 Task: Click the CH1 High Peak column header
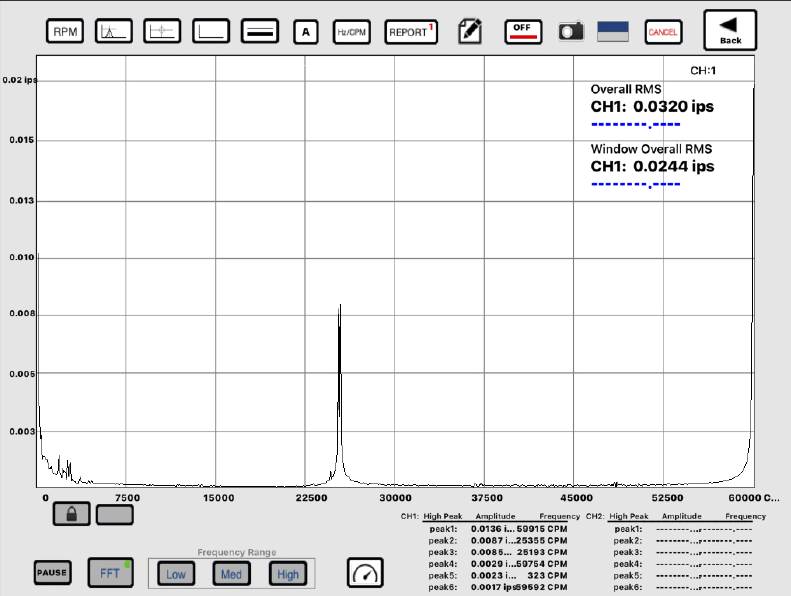tap(442, 516)
